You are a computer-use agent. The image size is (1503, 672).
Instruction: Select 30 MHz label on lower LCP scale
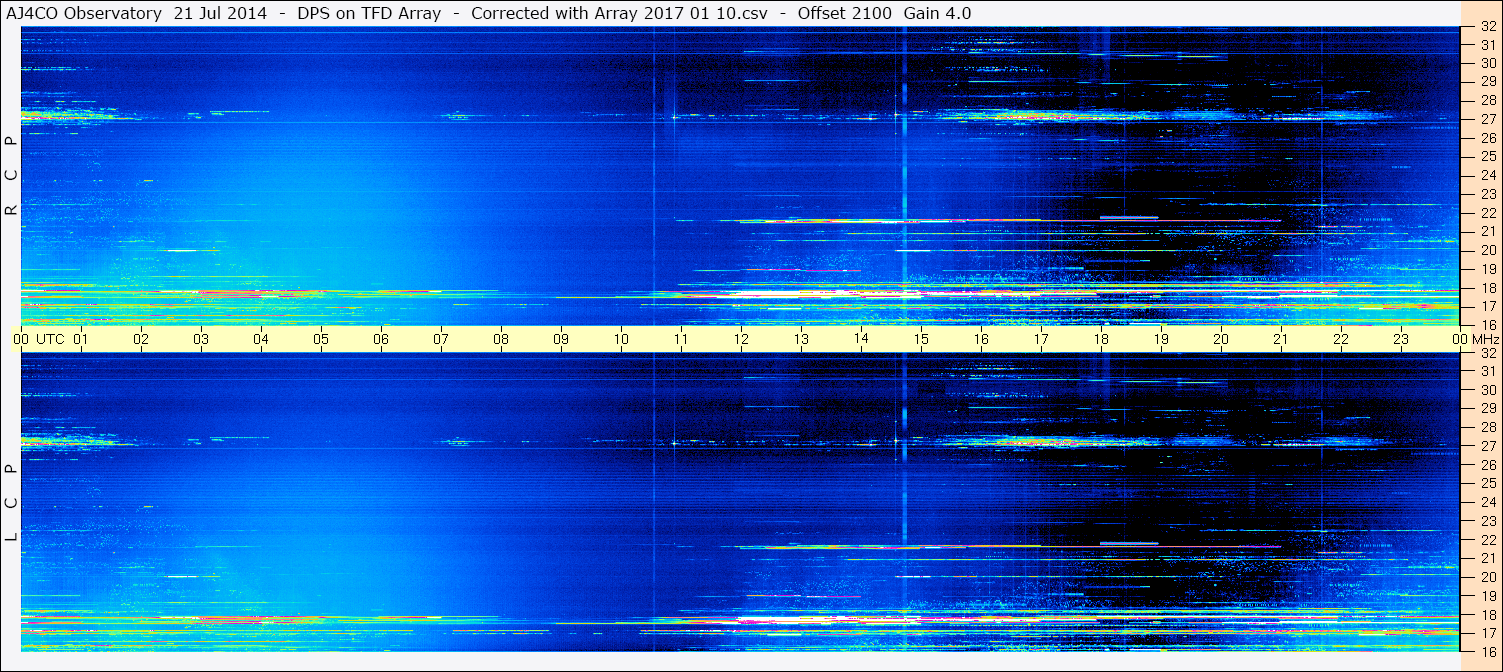pyautogui.click(x=1488, y=390)
